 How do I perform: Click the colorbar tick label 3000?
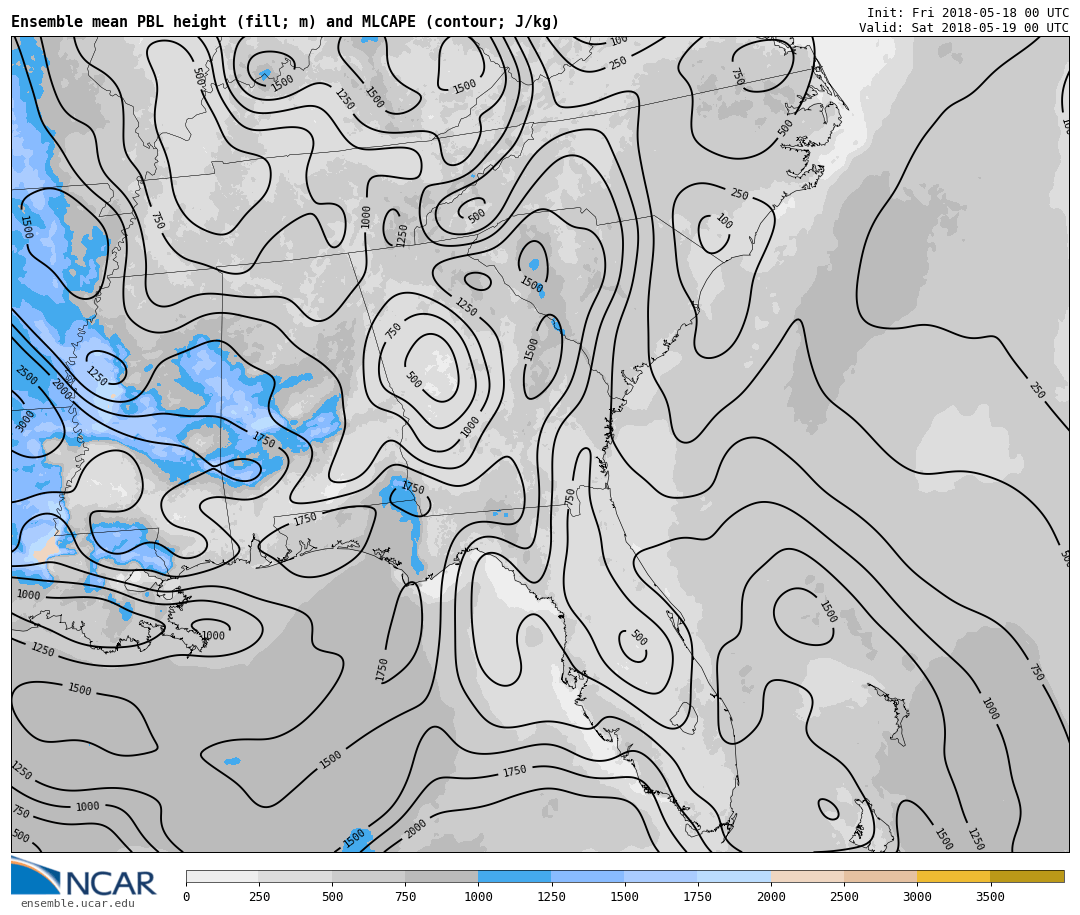[917, 896]
